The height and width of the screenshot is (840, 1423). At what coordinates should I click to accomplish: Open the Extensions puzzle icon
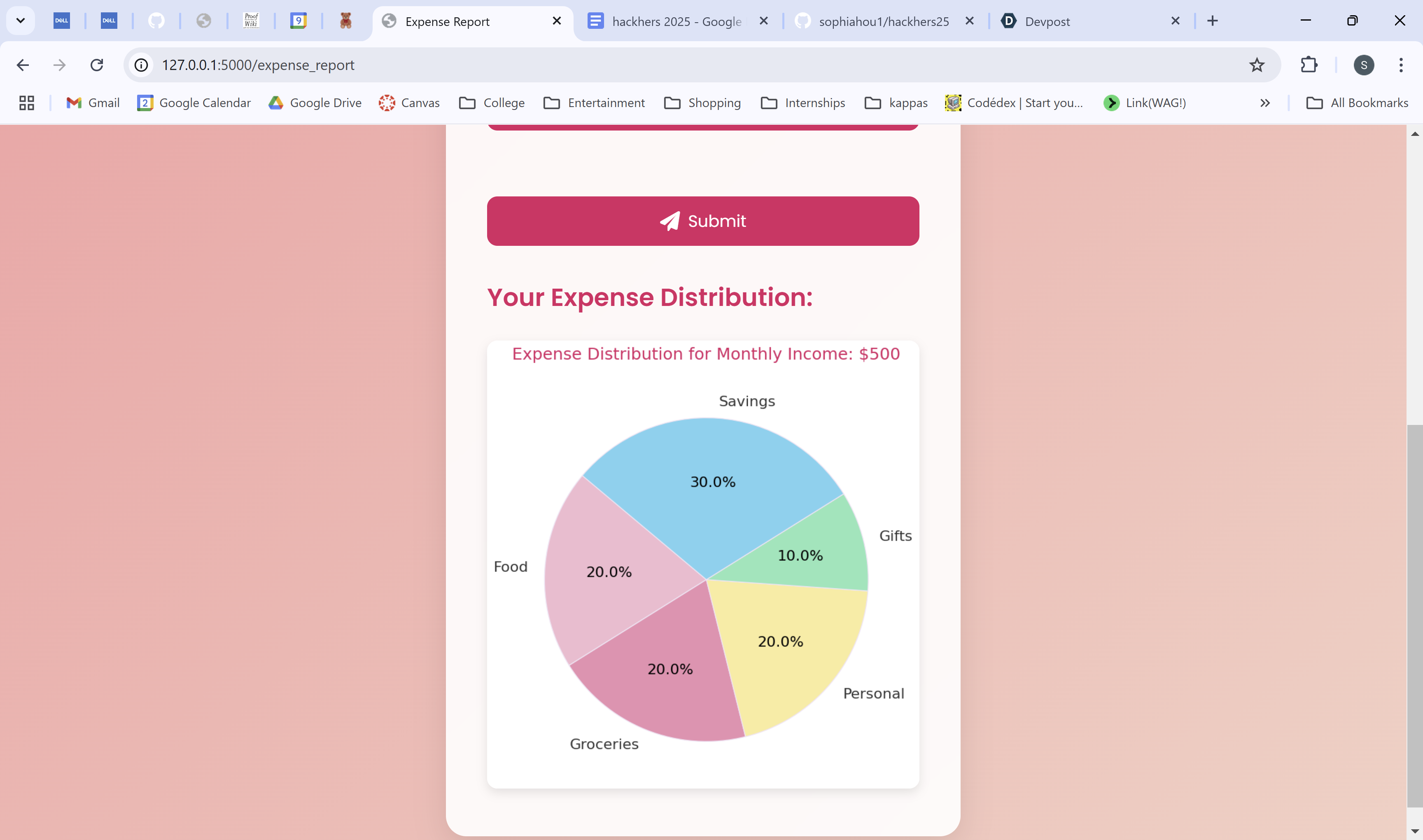tap(1309, 65)
